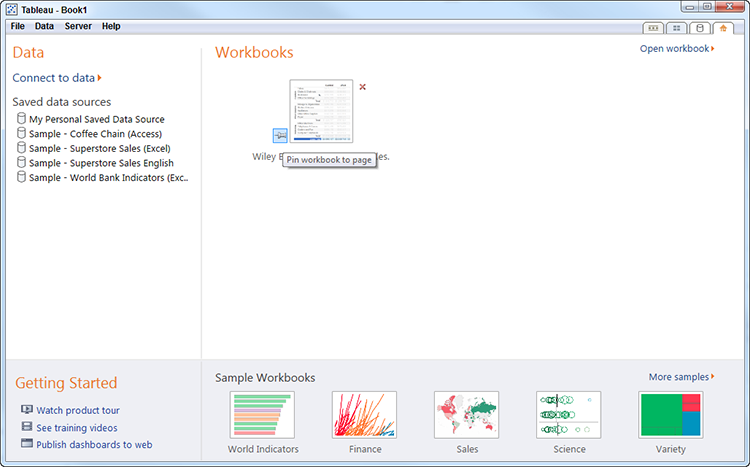This screenshot has height=467, width=750.
Task: Open the recent Wiley workbook thumbnail
Action: click(x=321, y=111)
